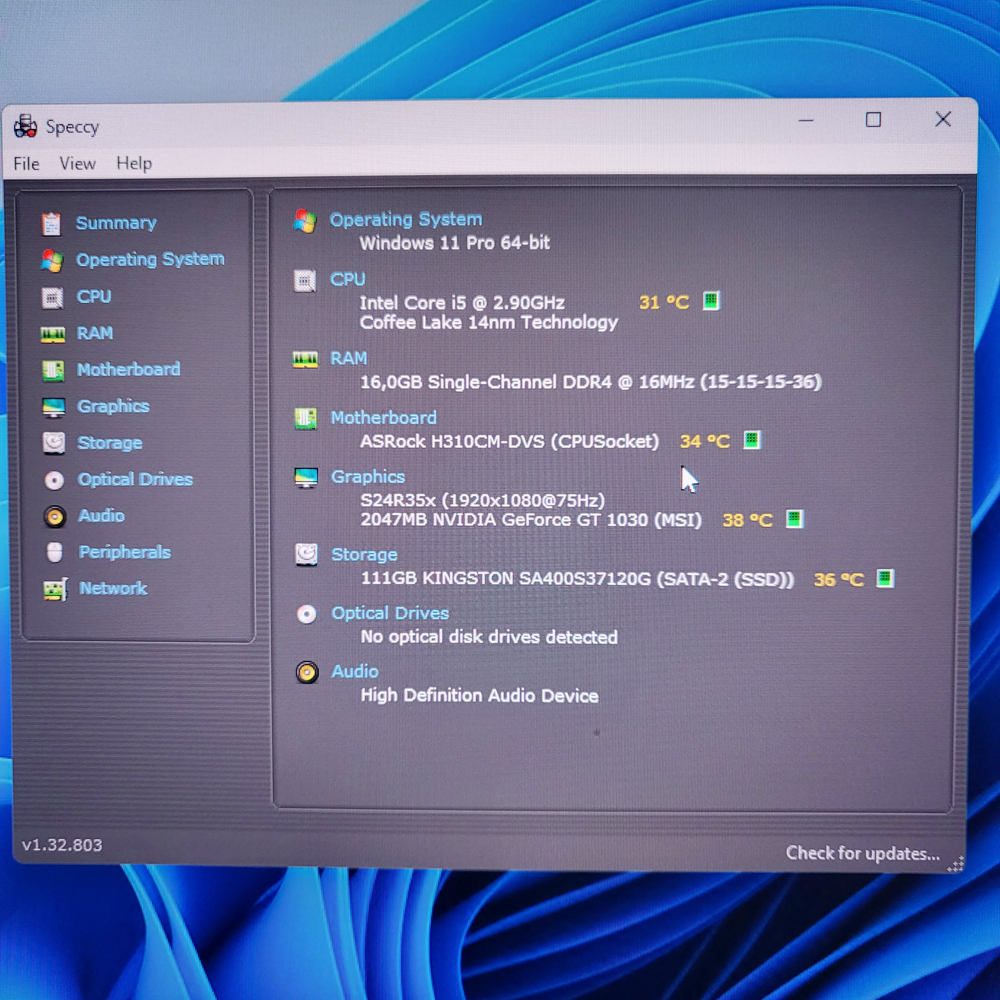The width and height of the screenshot is (1000, 1000).
Task: Select the Audio speaker sidebar icon
Action: 55,516
